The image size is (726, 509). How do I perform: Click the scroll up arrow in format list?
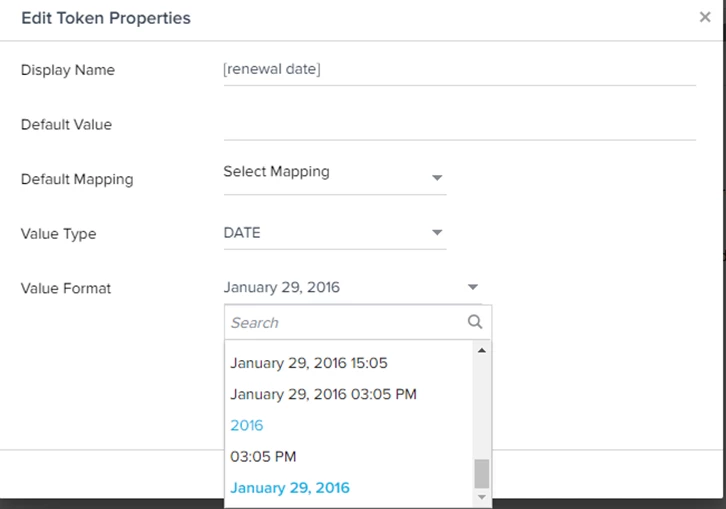point(482,351)
